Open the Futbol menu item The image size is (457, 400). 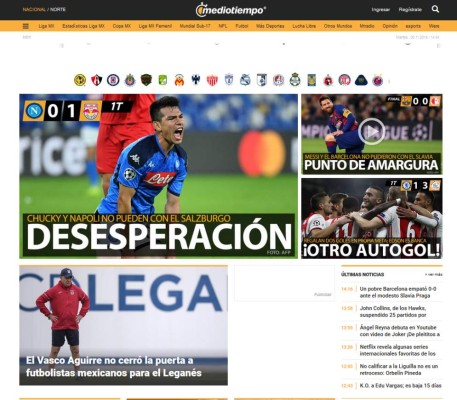(242, 26)
